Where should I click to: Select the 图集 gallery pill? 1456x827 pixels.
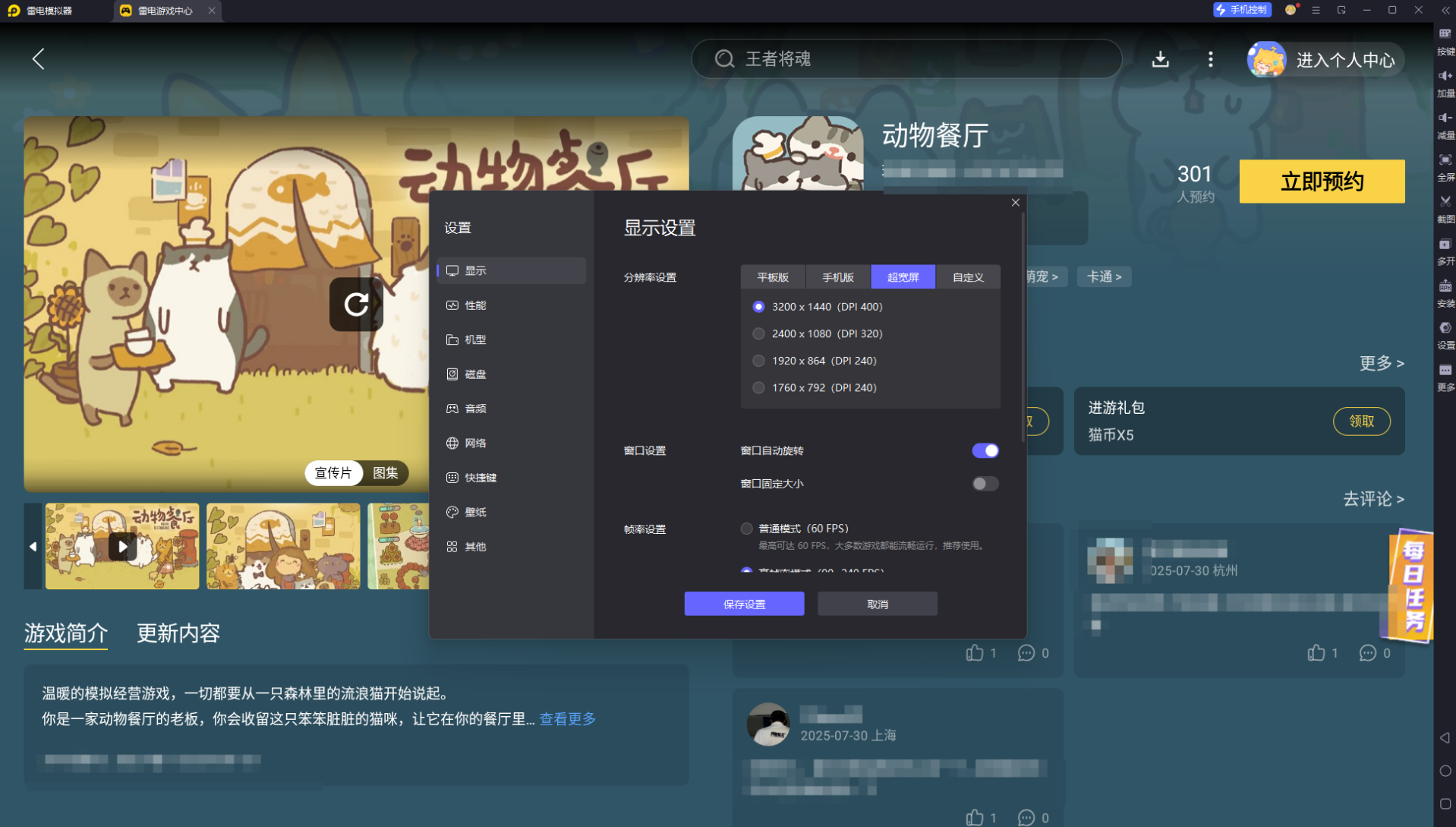click(386, 473)
